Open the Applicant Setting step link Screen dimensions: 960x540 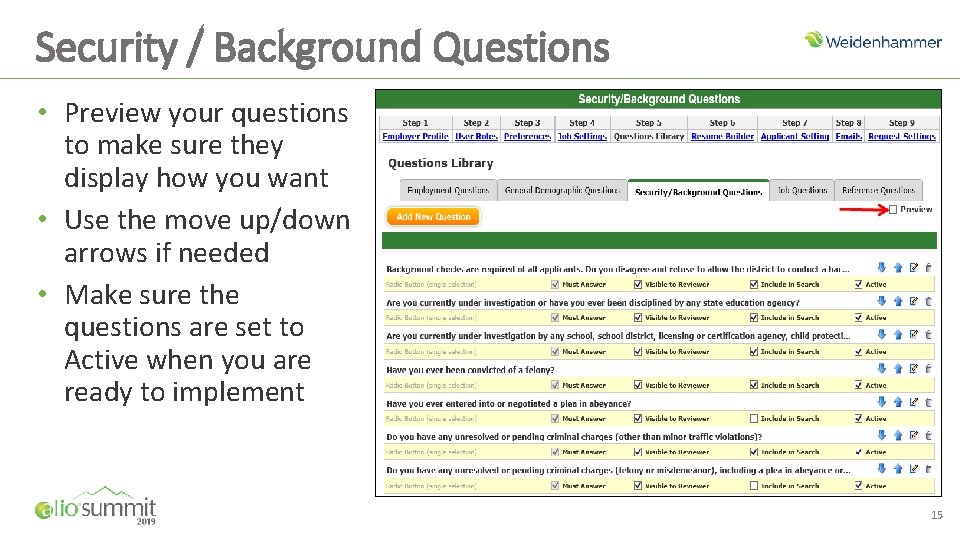795,136
